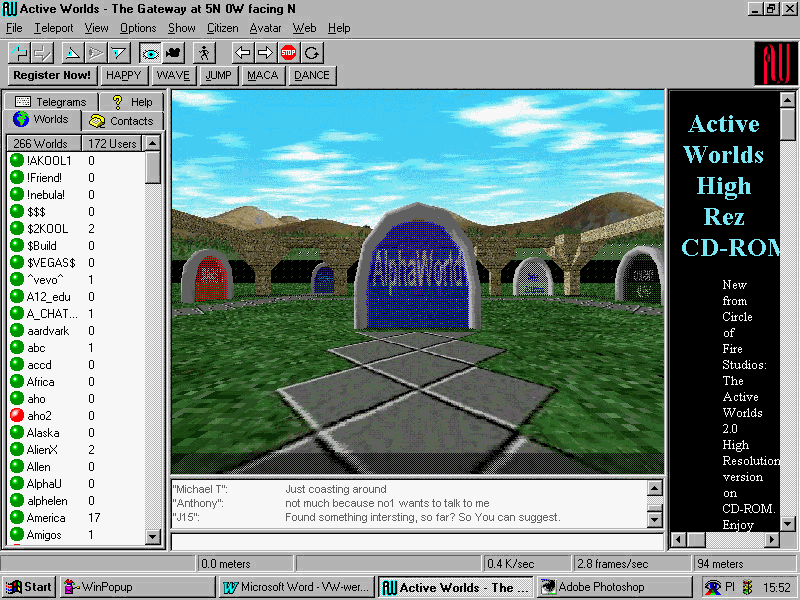Make the avatar WAVE

pyautogui.click(x=173, y=75)
